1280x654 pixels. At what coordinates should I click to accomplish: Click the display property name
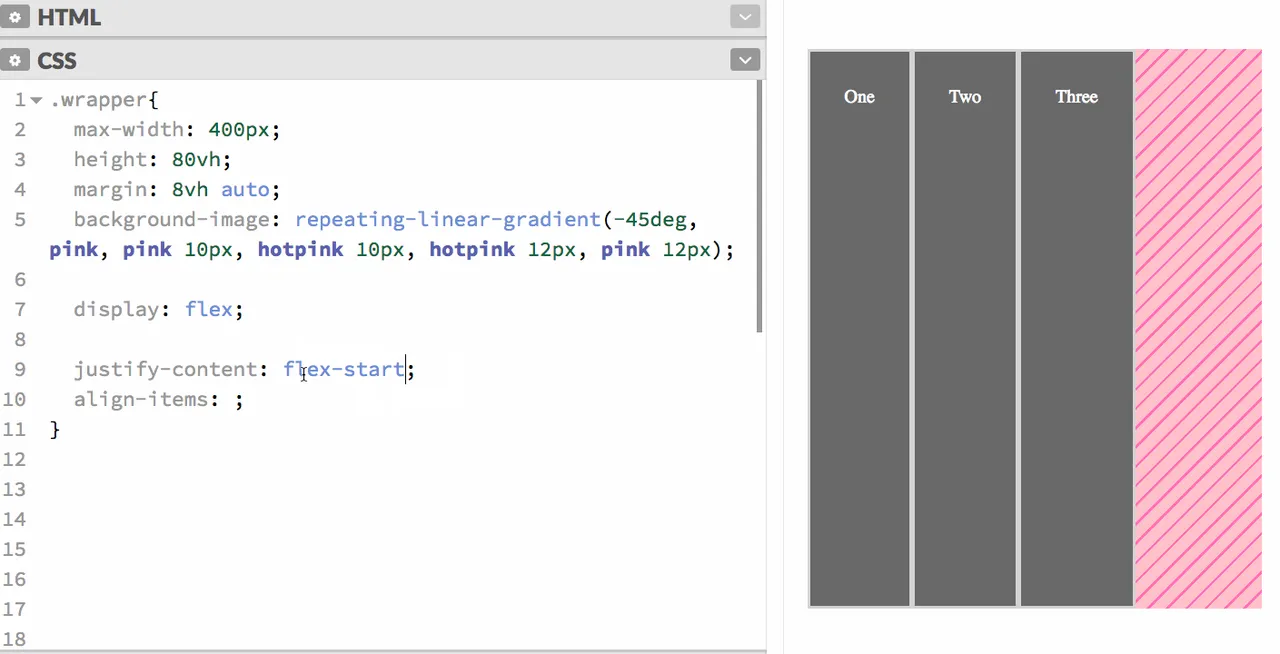(x=117, y=310)
